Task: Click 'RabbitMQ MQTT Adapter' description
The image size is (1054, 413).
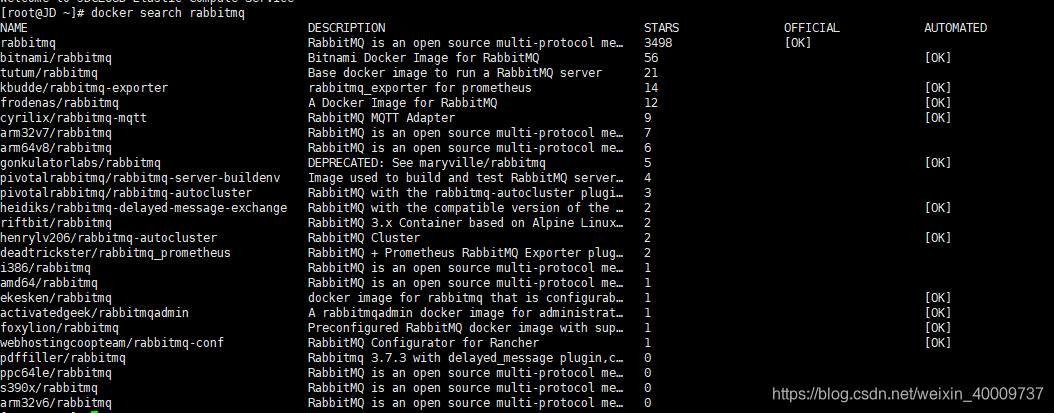Action: pos(381,118)
